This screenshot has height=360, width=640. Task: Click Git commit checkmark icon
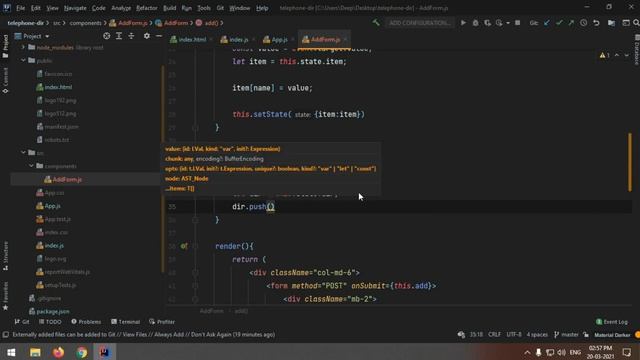coord(559,23)
